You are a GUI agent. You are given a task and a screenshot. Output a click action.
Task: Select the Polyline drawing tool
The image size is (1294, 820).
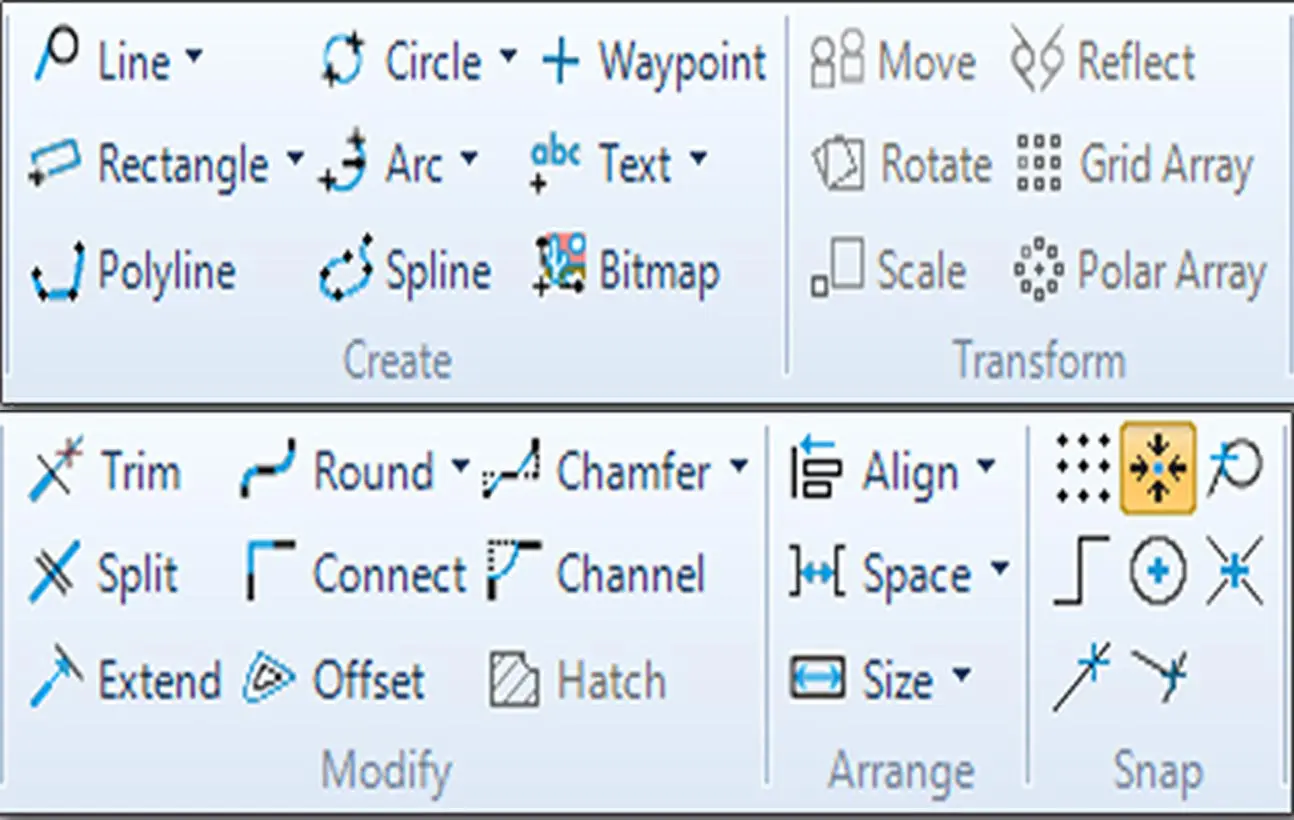133,272
